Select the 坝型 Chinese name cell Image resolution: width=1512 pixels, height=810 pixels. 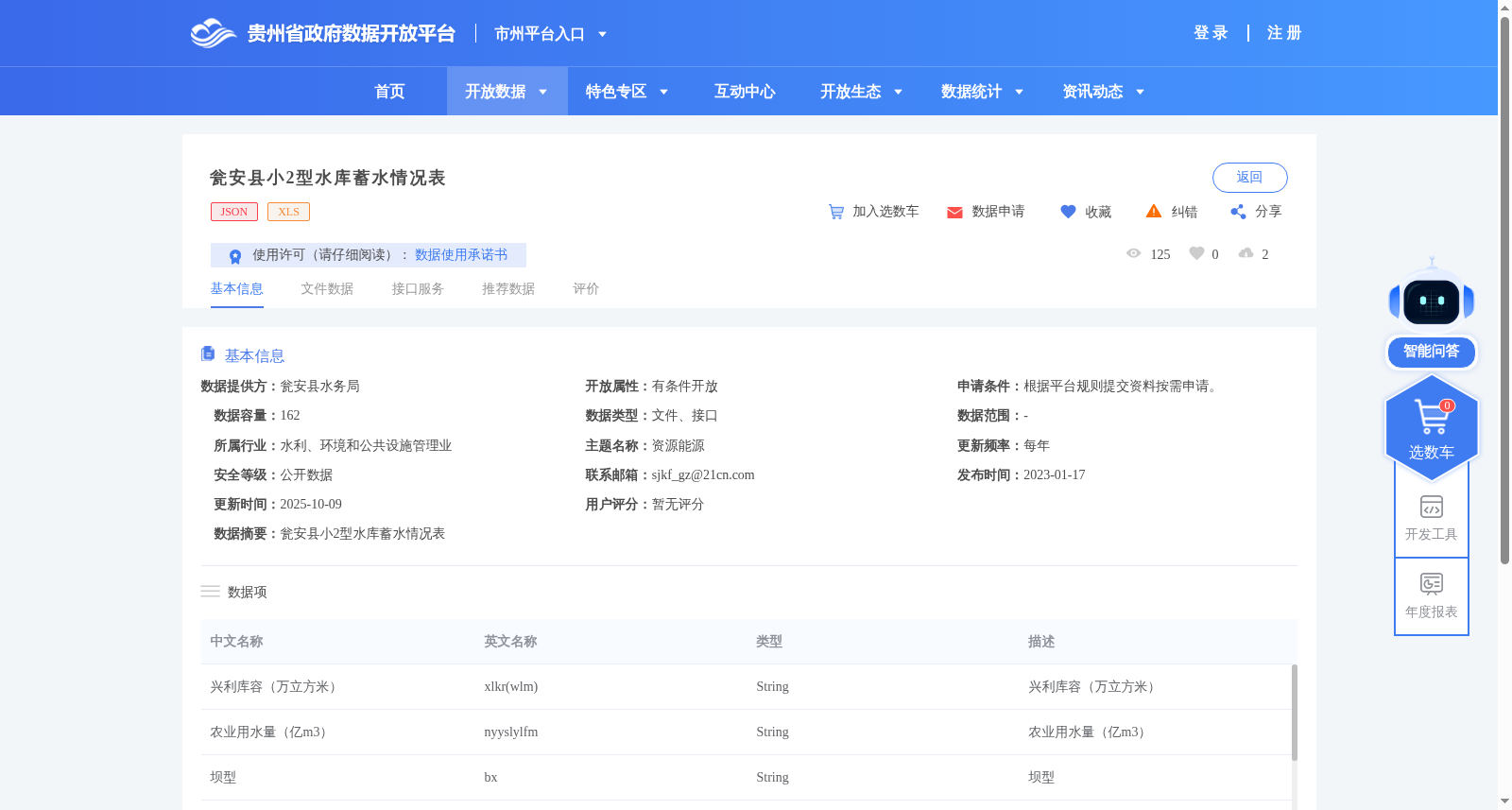[x=223, y=778]
